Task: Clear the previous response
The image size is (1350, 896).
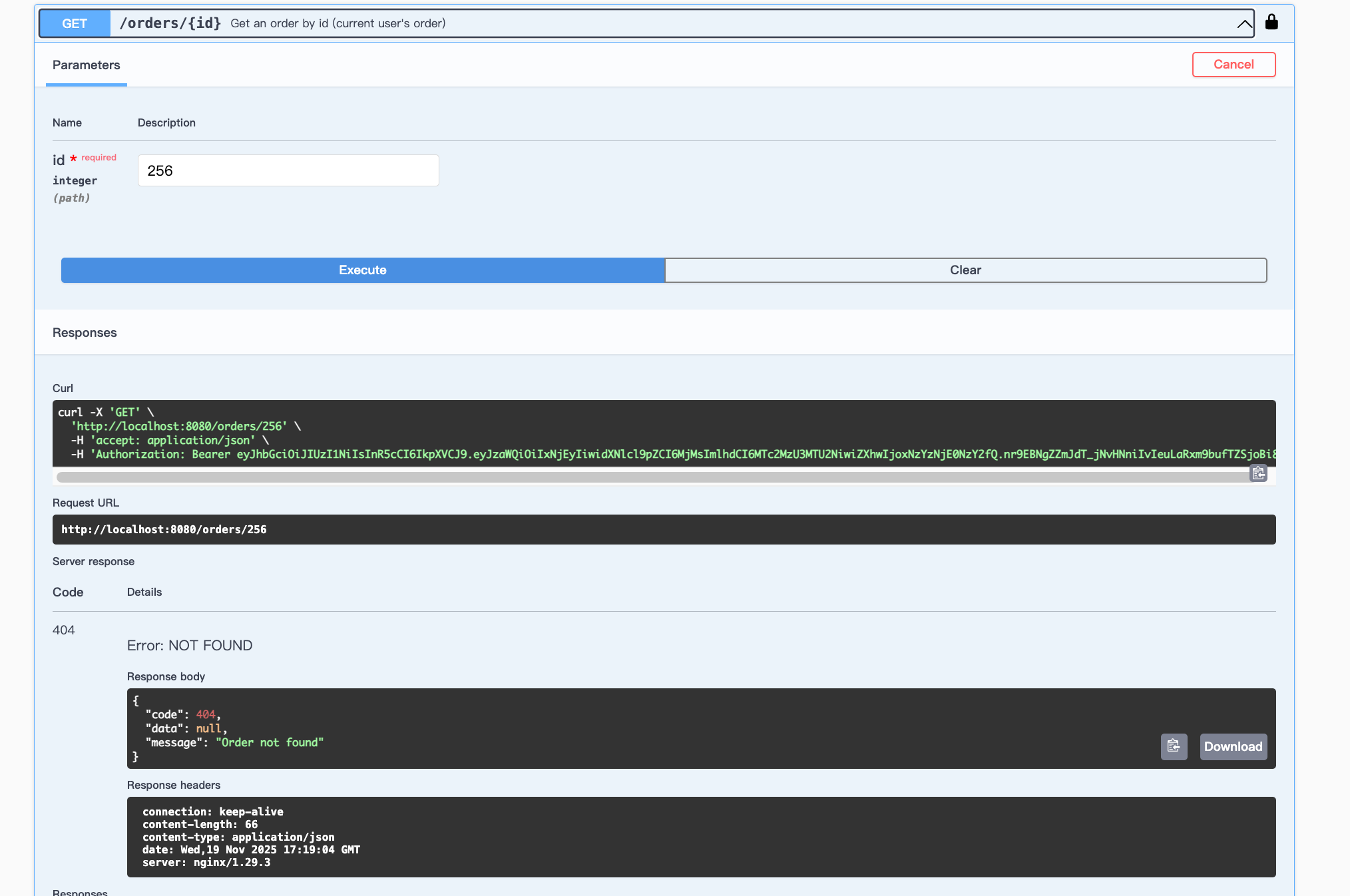Action: click(x=965, y=270)
